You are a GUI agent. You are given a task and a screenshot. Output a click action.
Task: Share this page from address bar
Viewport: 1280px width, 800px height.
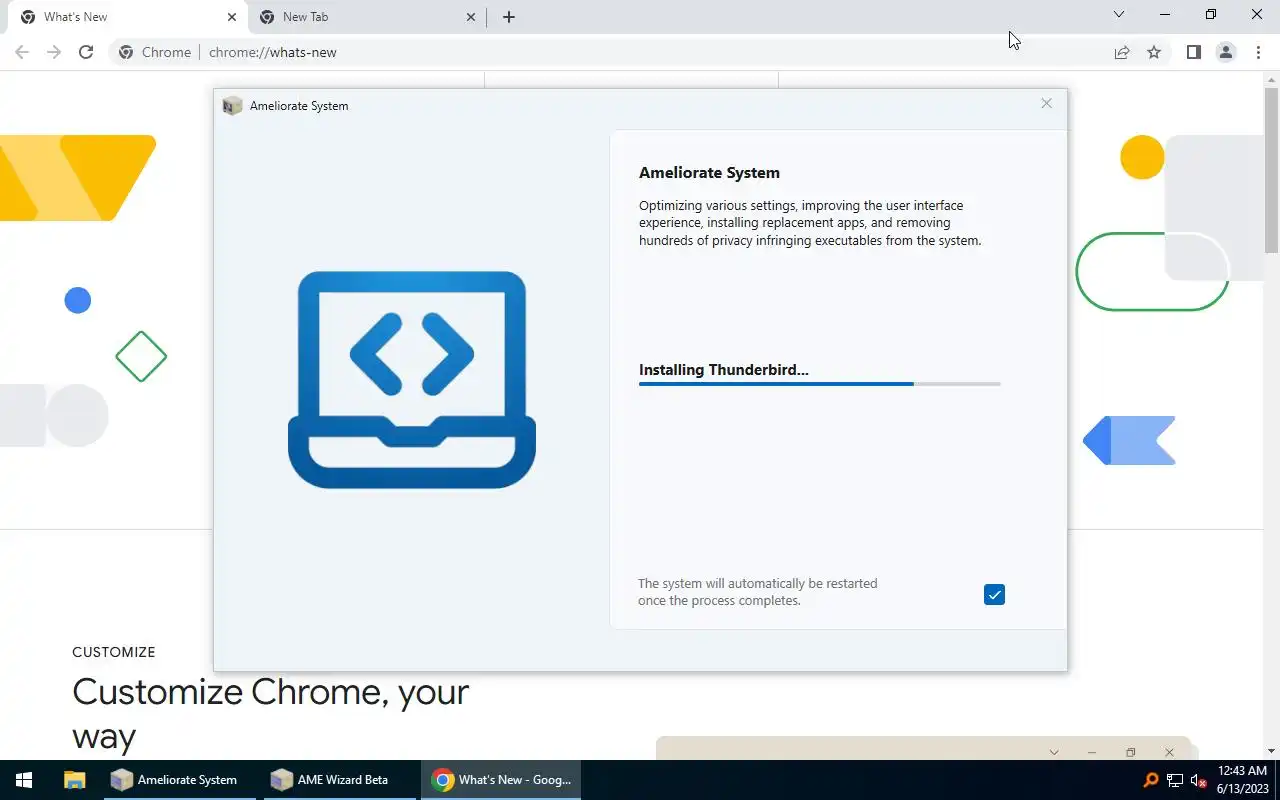(1122, 52)
